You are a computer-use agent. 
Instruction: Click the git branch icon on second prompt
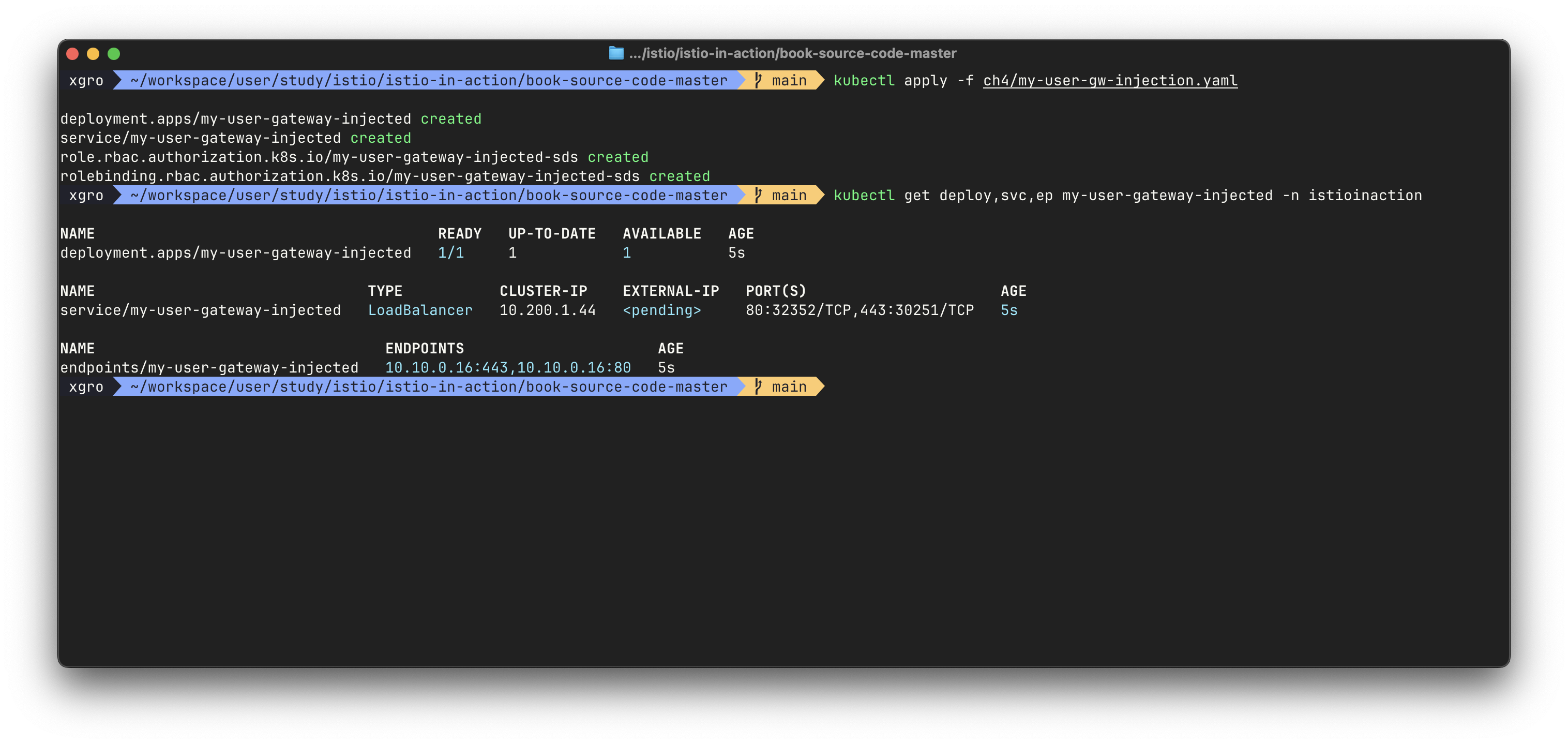[758, 196]
